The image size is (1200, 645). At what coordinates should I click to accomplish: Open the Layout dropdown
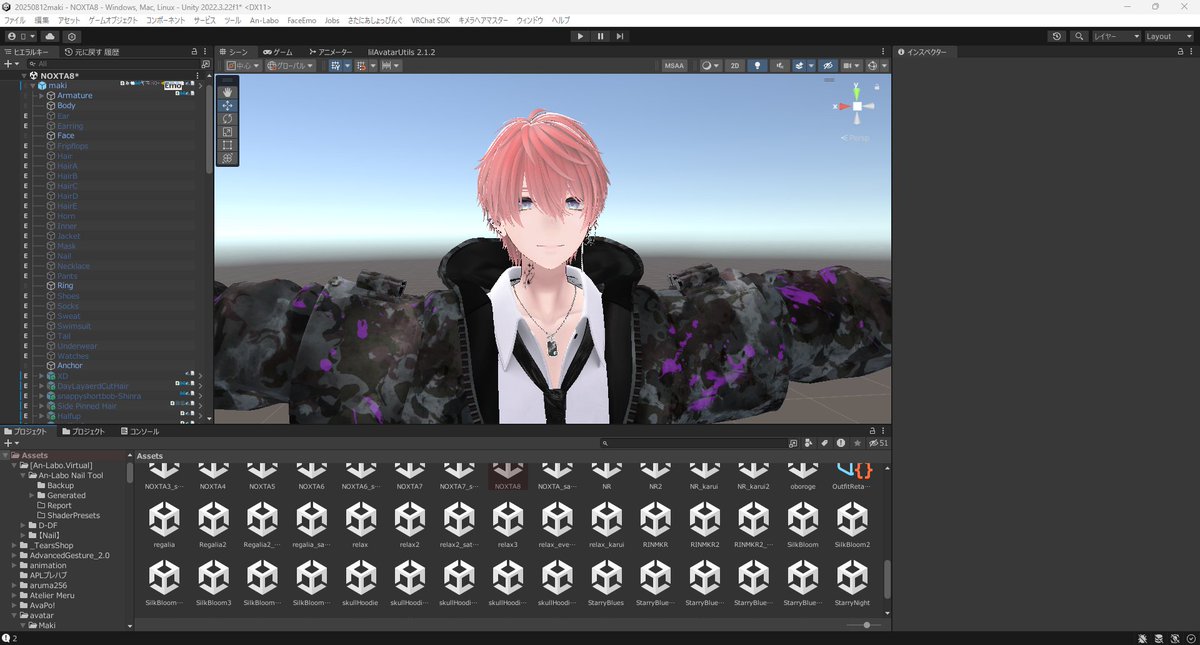point(1168,36)
